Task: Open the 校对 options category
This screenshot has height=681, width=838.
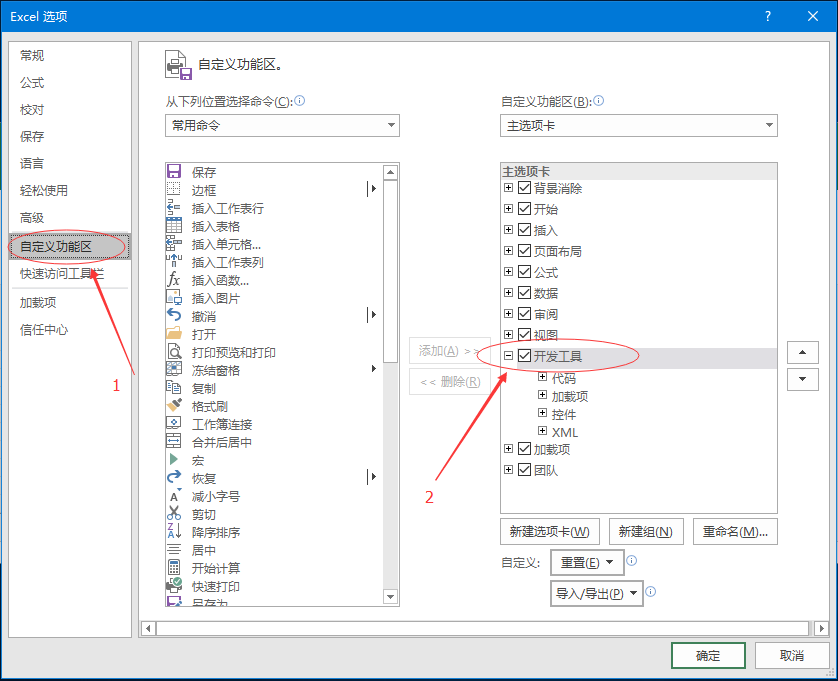Action: pyautogui.click(x=32, y=110)
